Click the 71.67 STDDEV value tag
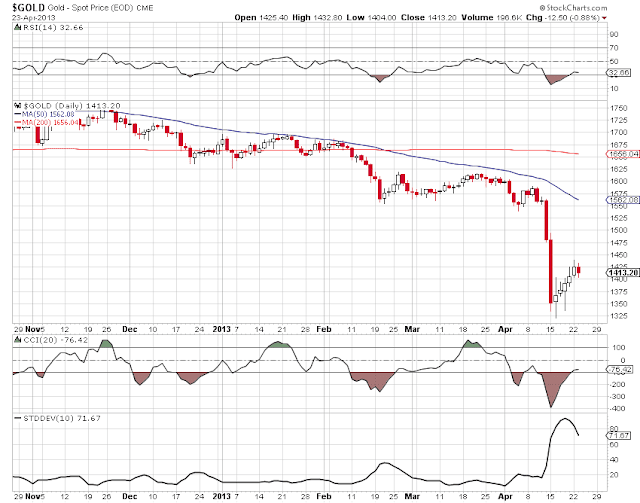640x503 pixels. pyautogui.click(x=619, y=435)
